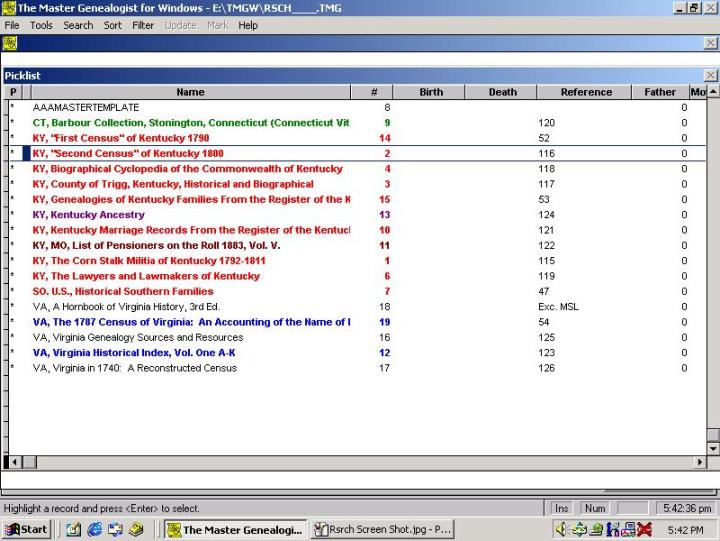
Task: Select VA, Virginia Historical Index row
Action: (x=357, y=353)
